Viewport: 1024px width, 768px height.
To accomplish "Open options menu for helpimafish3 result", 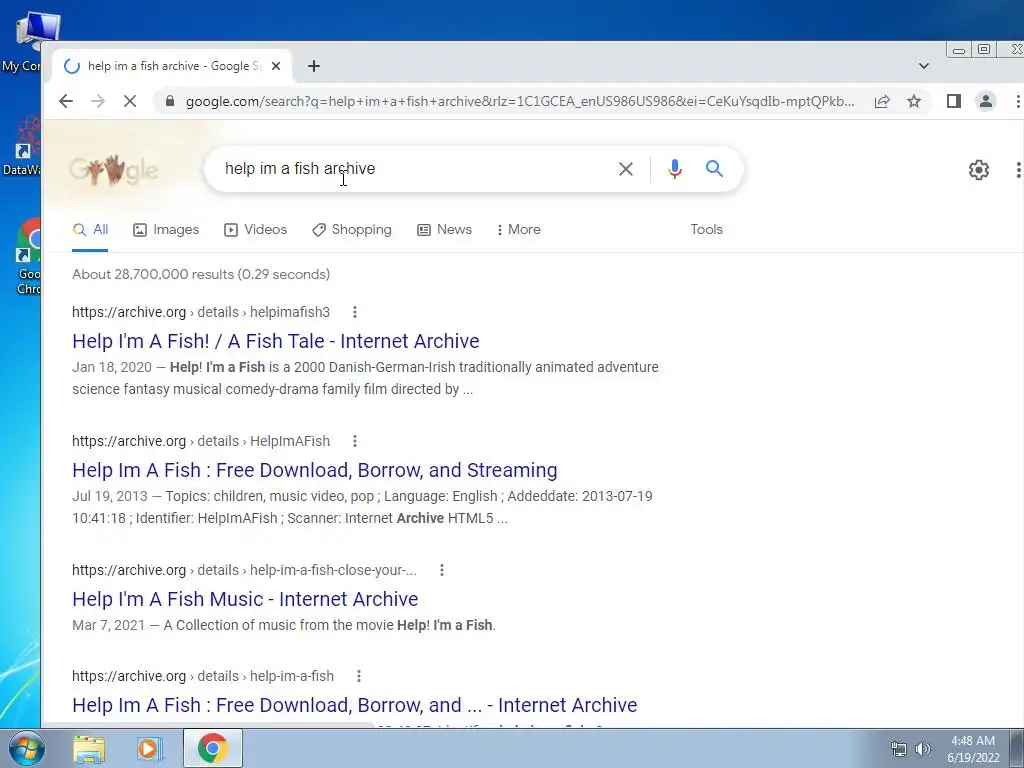I will click(x=355, y=312).
